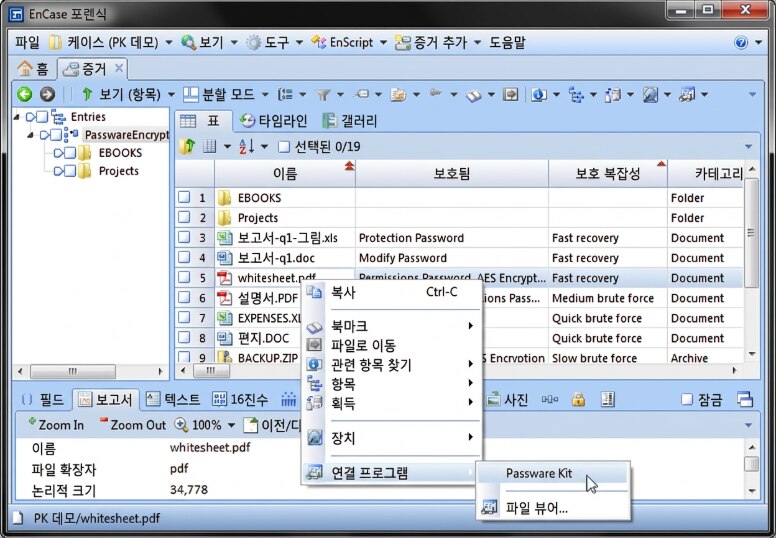Viewport: 776px width, 538px height.
Task: Click the tag label toolbar icon
Action: coord(362,94)
